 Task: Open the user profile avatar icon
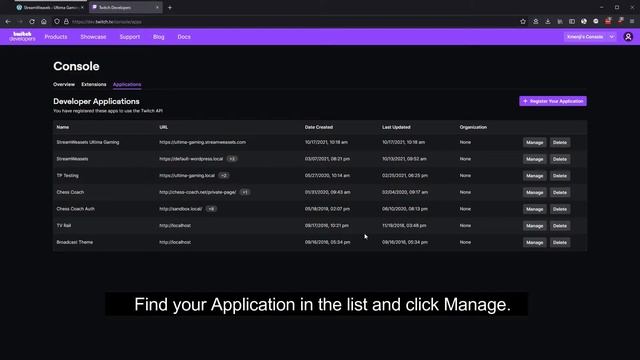[x=628, y=37]
